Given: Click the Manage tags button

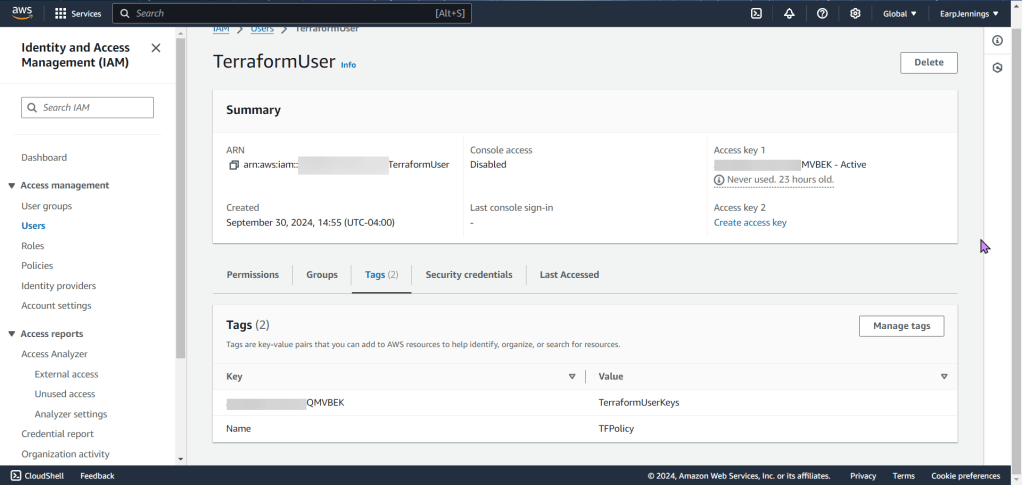Looking at the screenshot, I should tap(901, 326).
